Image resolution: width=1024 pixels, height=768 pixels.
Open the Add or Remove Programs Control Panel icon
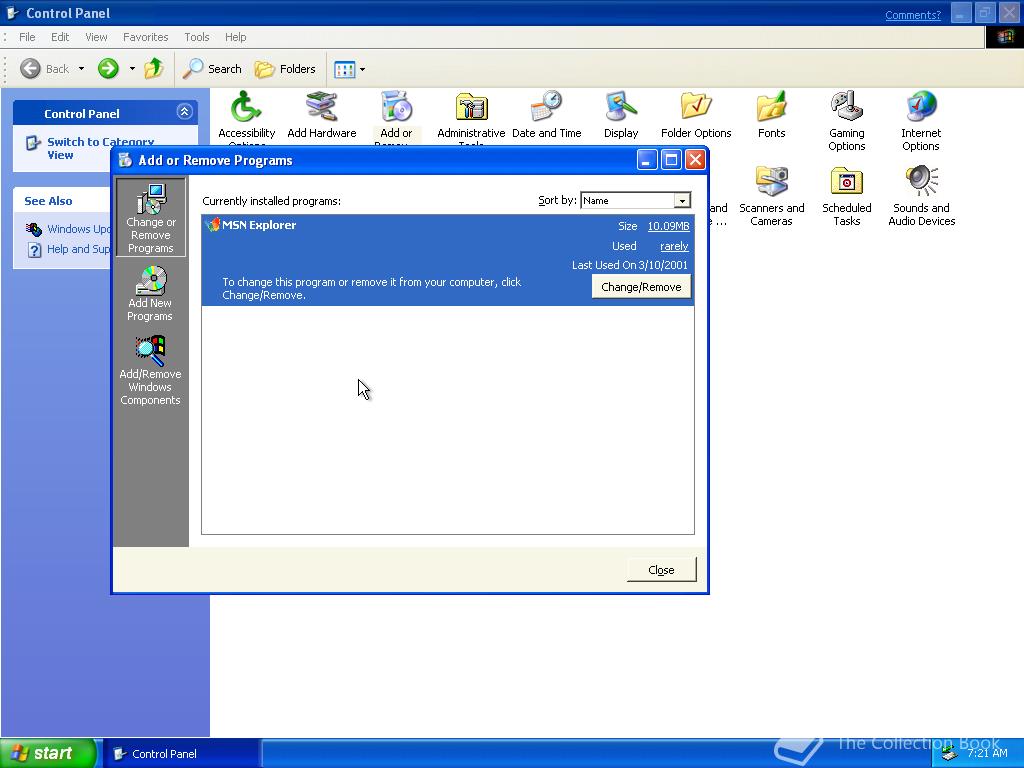[396, 108]
